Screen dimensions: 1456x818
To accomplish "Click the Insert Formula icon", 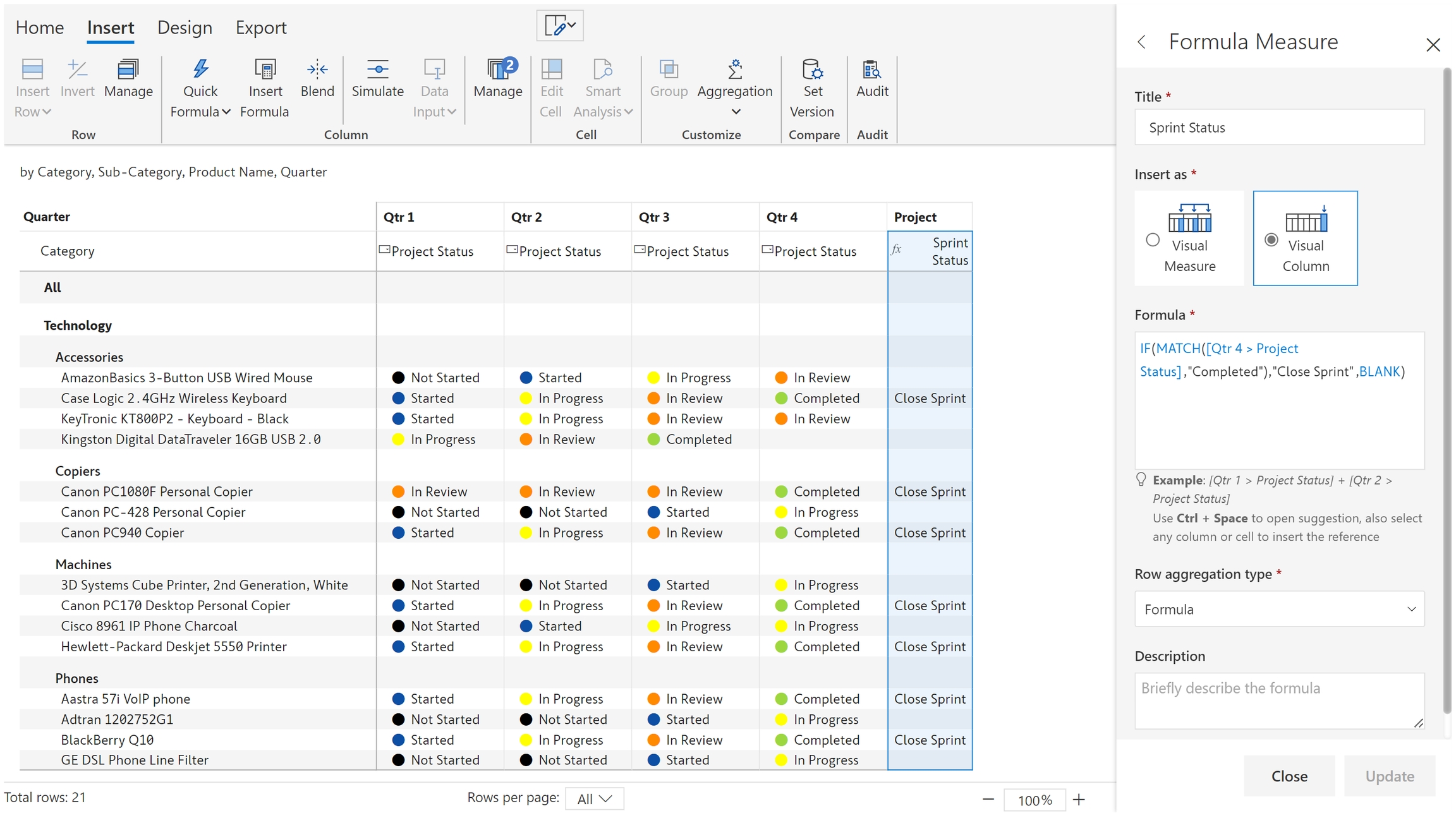I will [265, 69].
